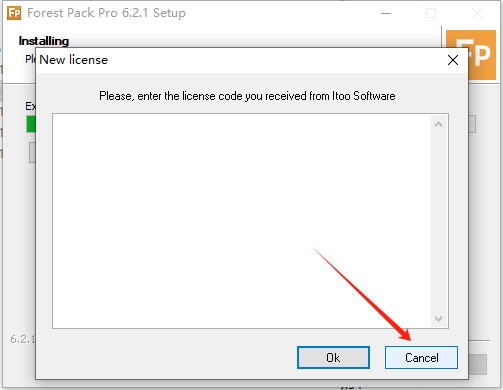The image size is (503, 390).
Task: Click the license box scrollbar down arrow
Action: point(438,319)
